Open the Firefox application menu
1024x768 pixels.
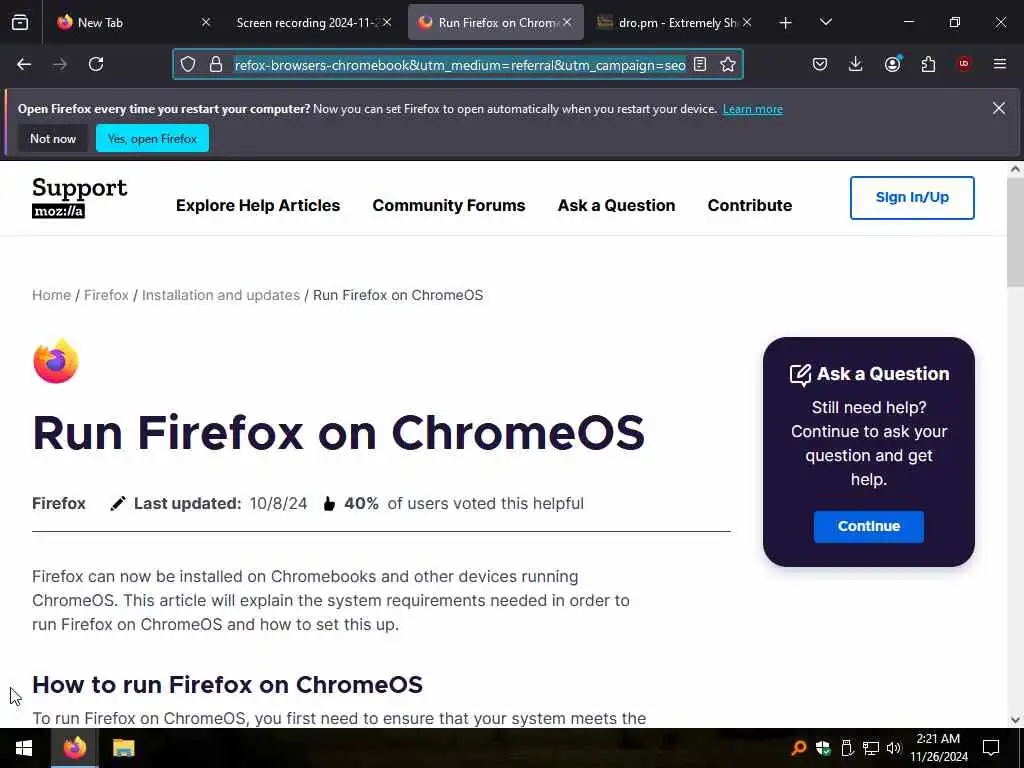click(x=1000, y=64)
